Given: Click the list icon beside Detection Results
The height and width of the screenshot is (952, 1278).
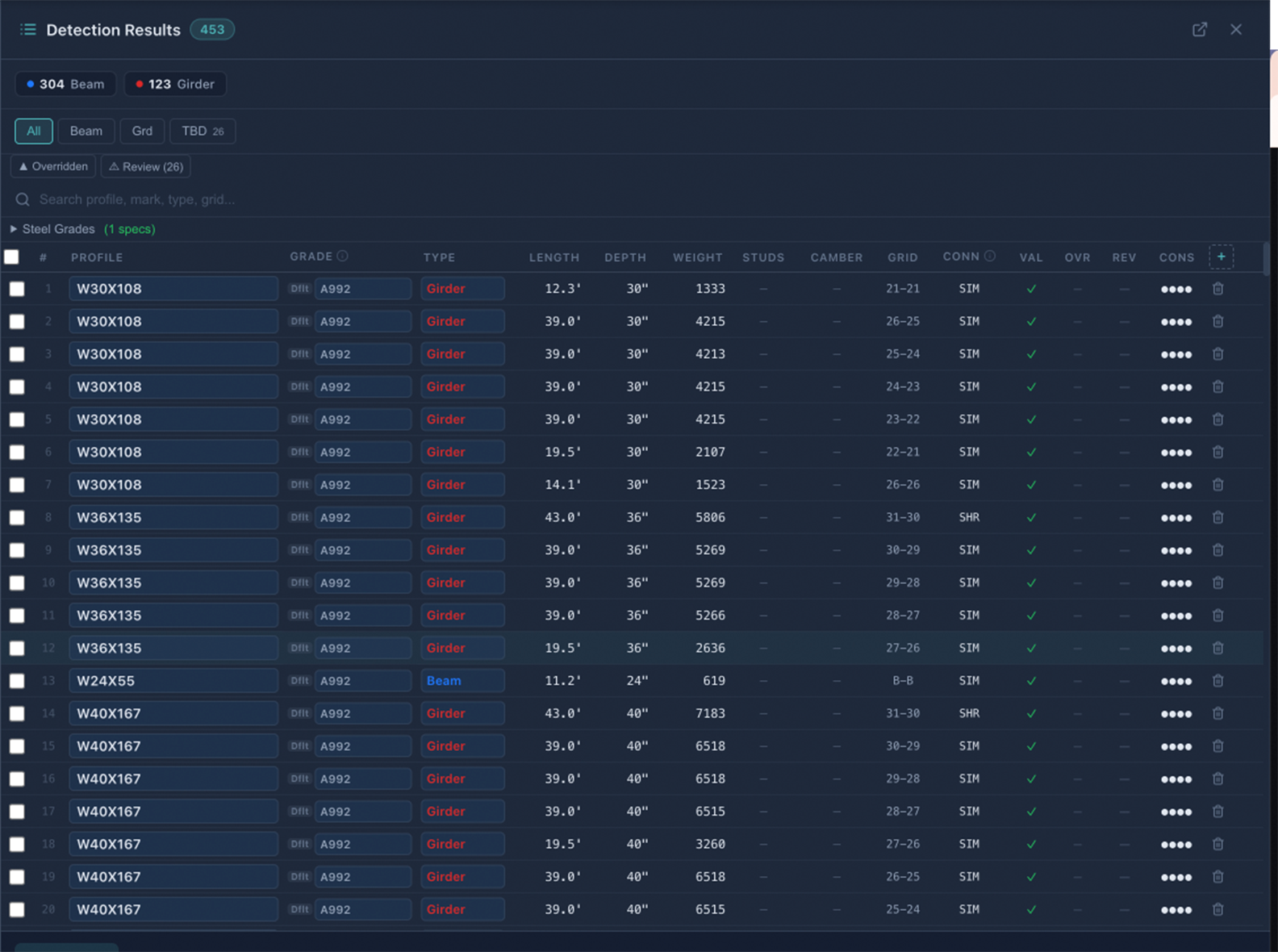Looking at the screenshot, I should click(x=28, y=30).
